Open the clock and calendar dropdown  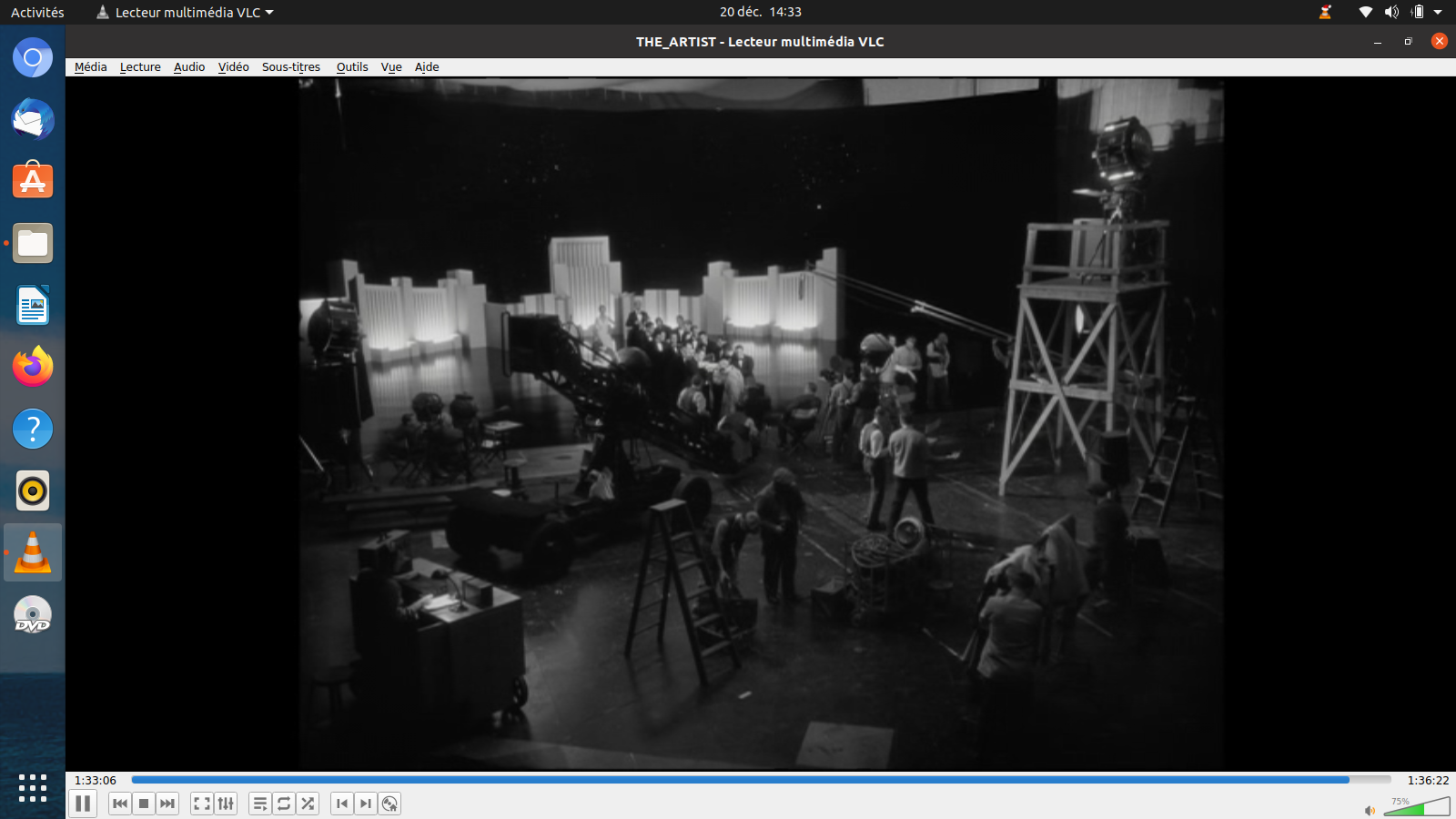point(760,13)
